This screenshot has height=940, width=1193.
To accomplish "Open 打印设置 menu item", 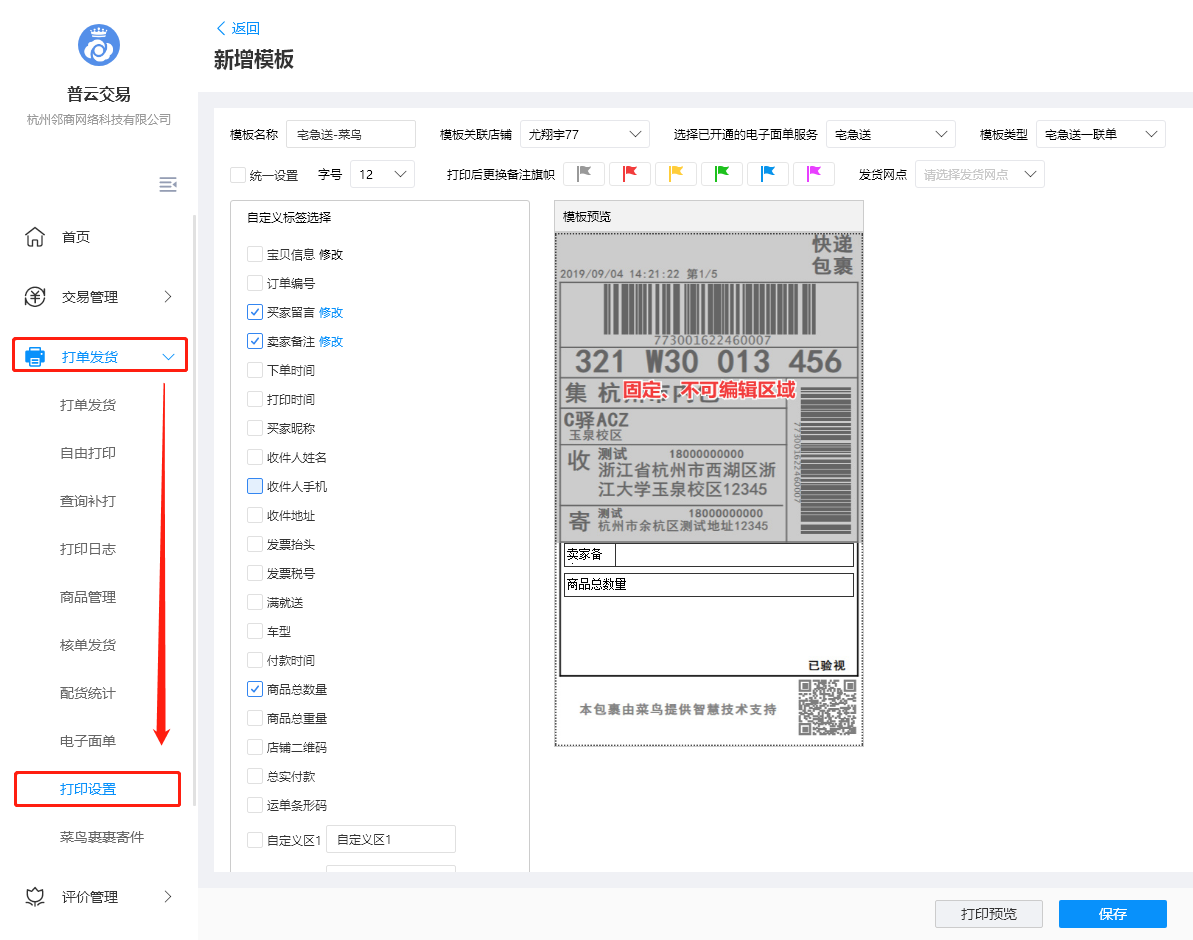I will coord(88,789).
